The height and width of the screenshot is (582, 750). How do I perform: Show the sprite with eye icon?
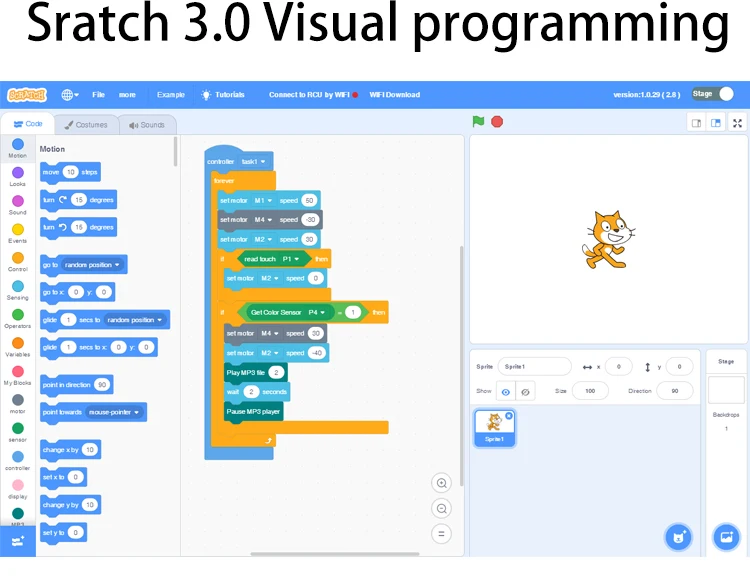pyautogui.click(x=506, y=392)
